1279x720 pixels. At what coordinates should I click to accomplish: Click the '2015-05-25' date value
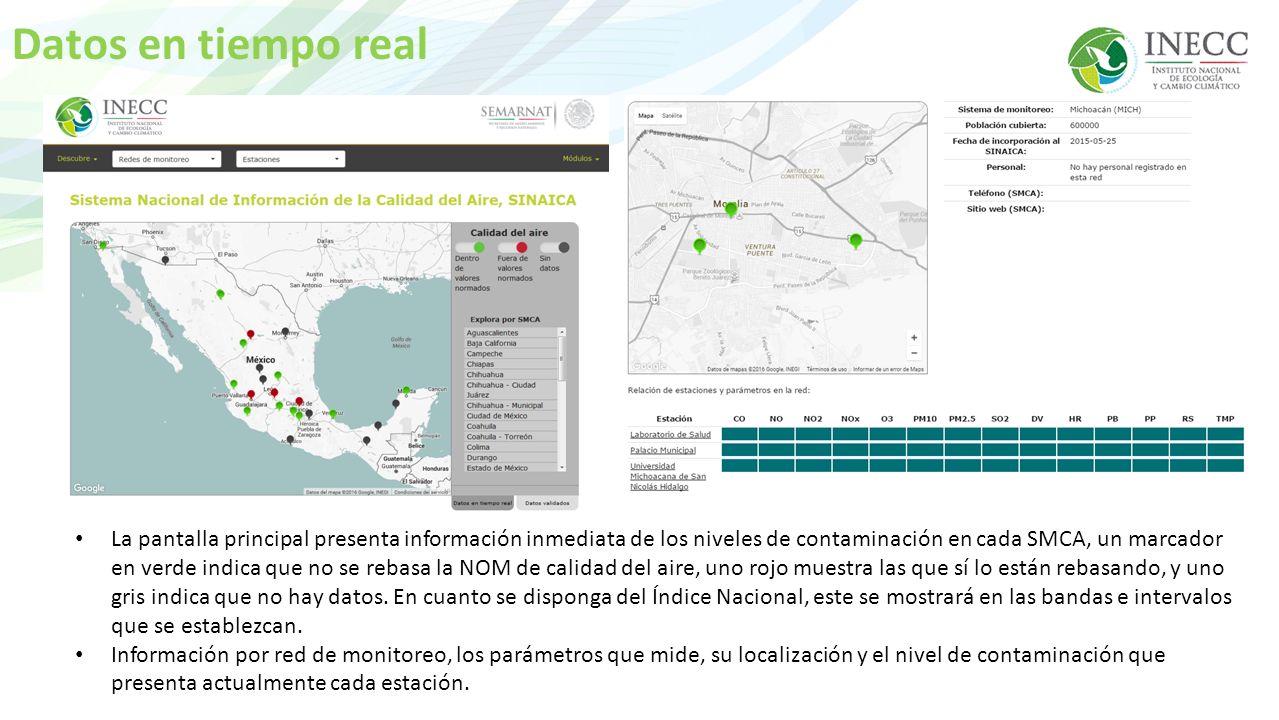coord(1092,141)
